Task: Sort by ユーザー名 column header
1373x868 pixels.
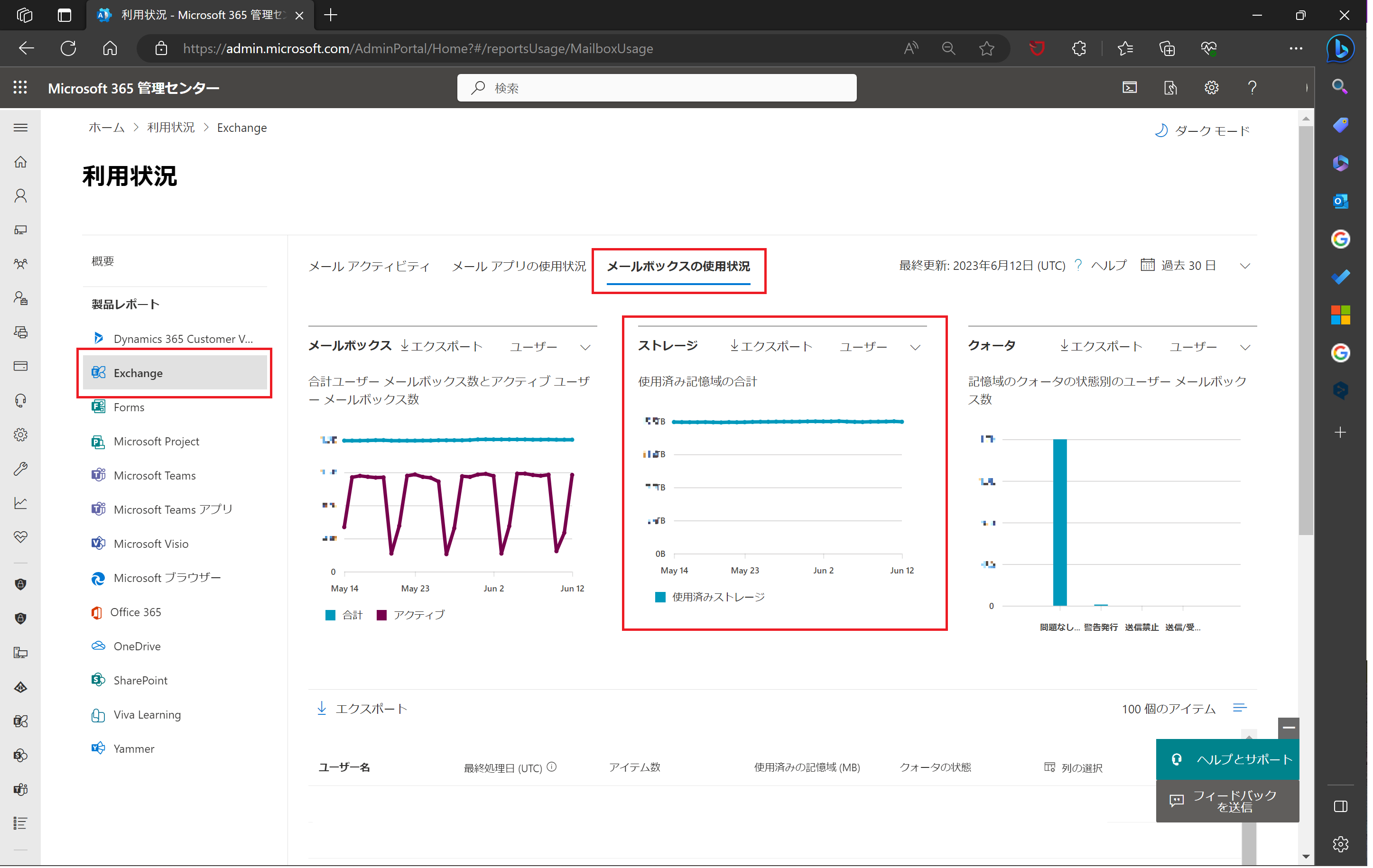Action: [x=344, y=768]
